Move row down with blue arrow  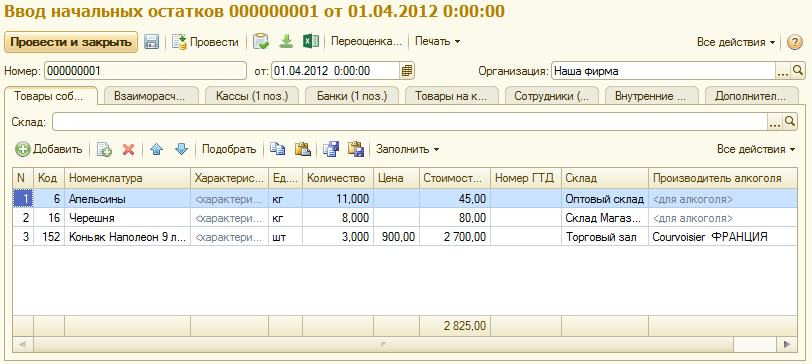point(181,150)
